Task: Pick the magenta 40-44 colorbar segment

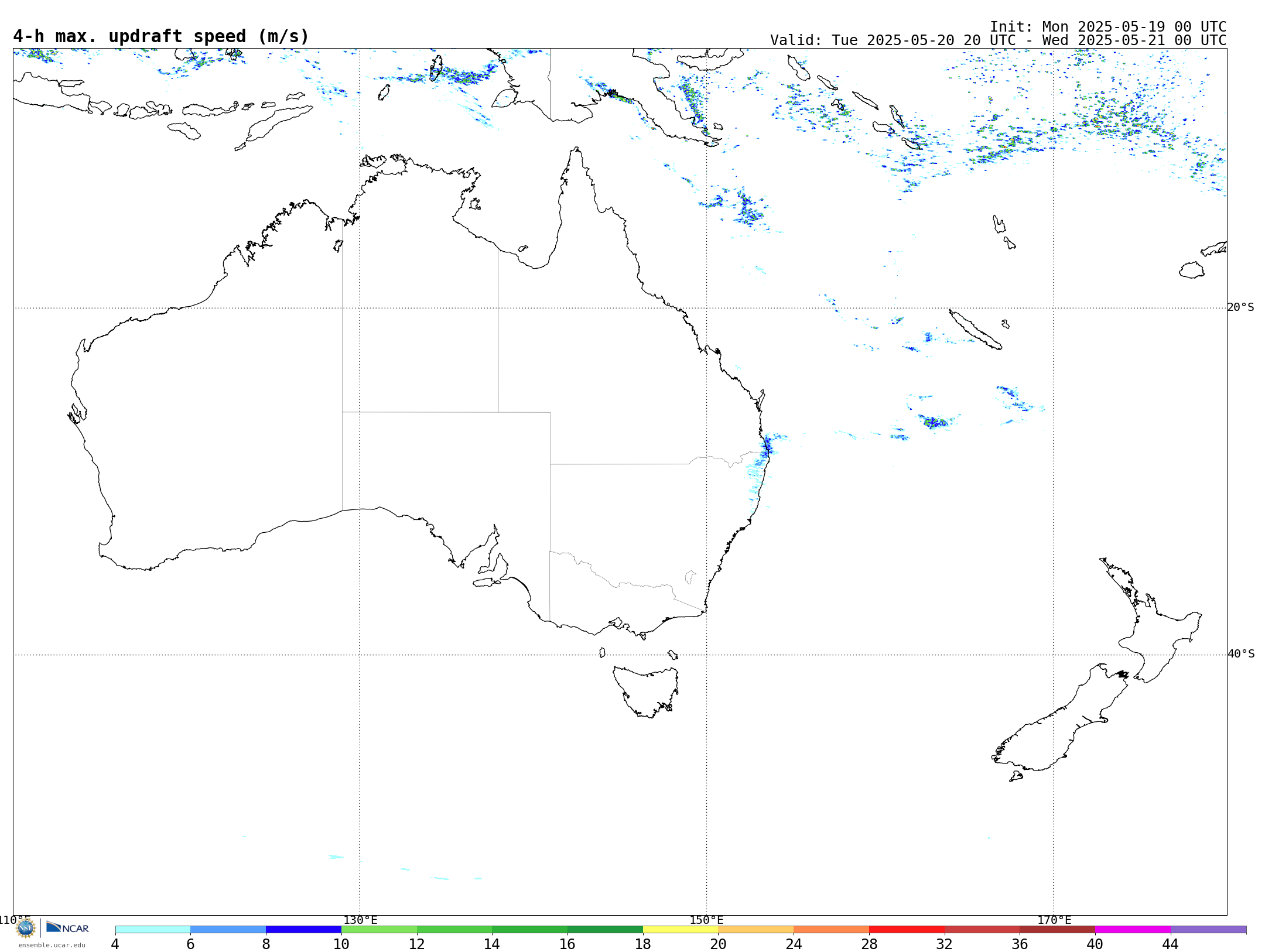Action: click(x=1133, y=929)
